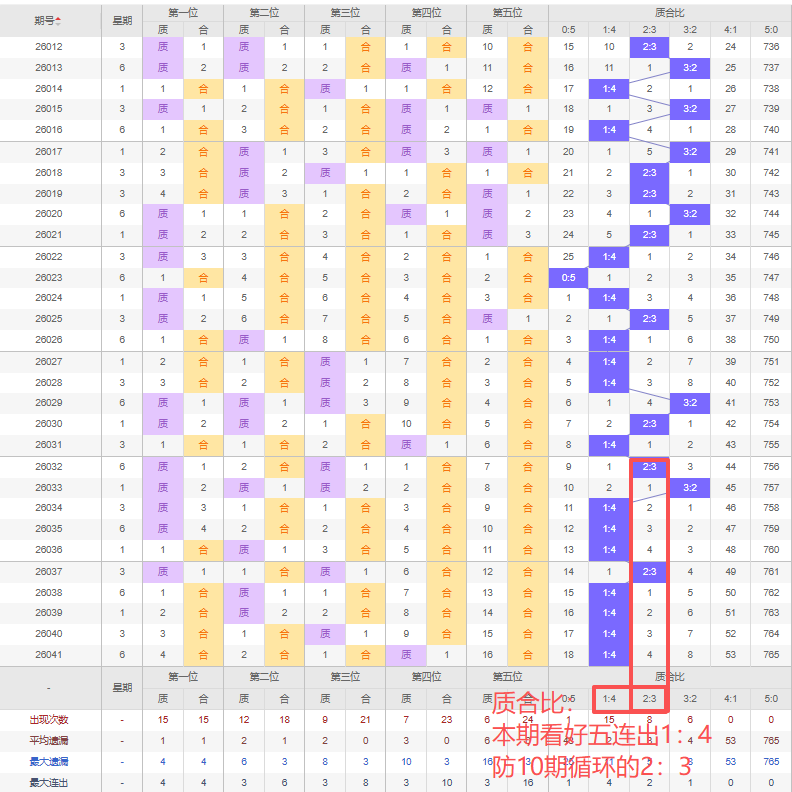Select the 星期 header beside the 期号 header
This screenshot has height=792, width=792.
[122, 21]
